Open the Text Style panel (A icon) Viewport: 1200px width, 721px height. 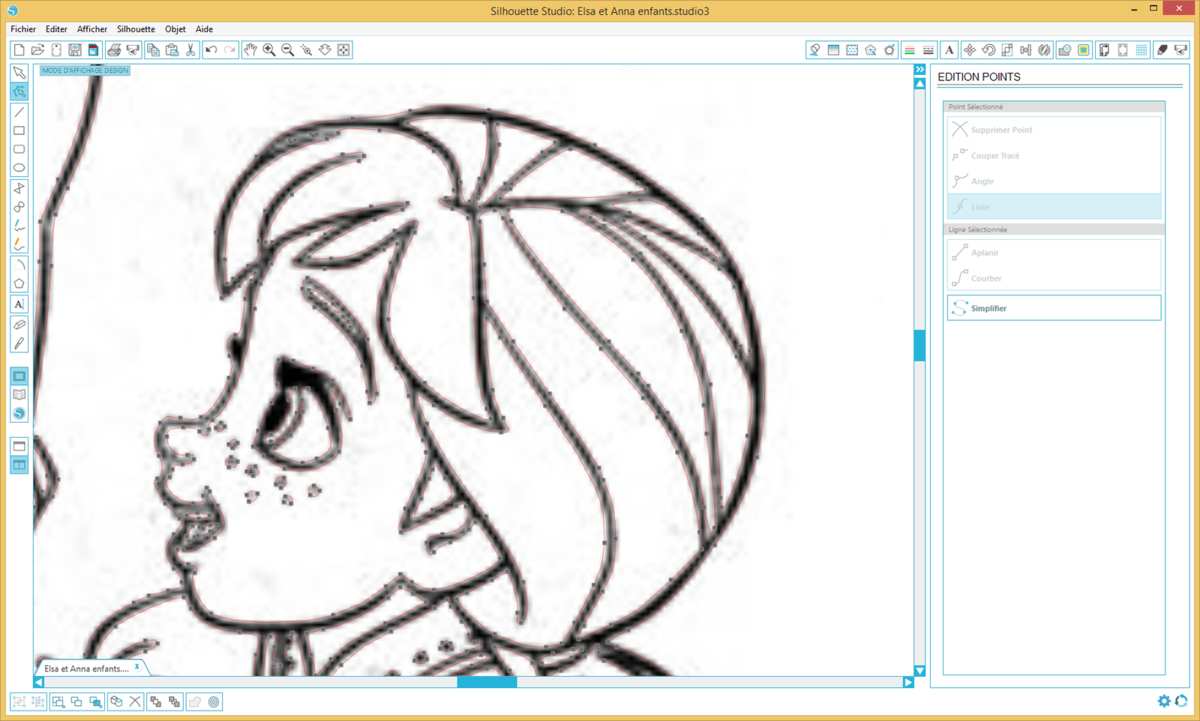[x=949, y=49]
